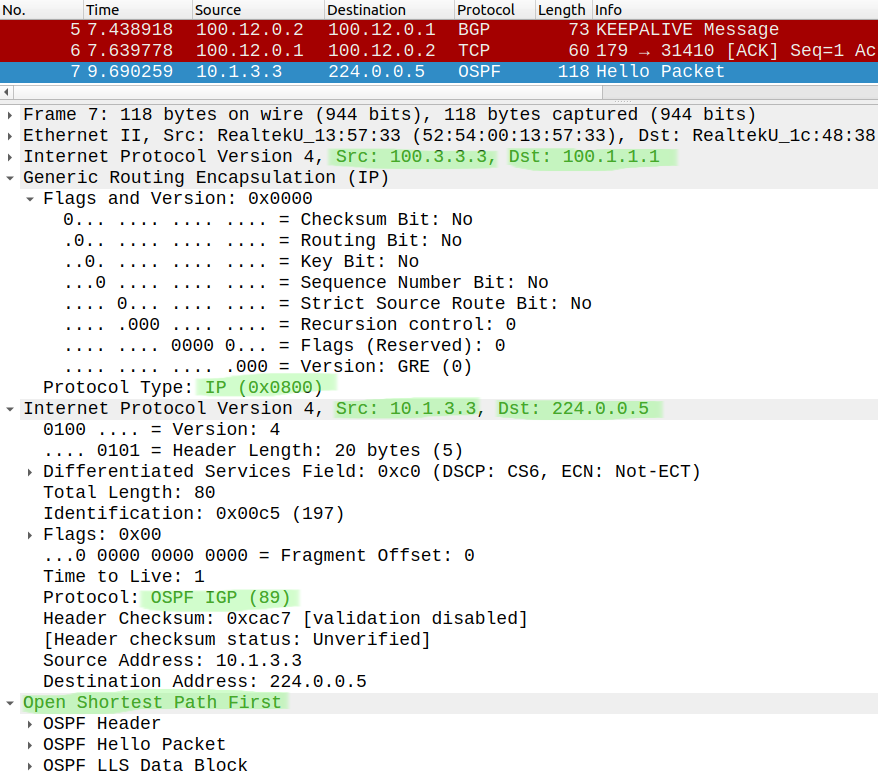Expand the Differentiated Services Field row

point(30,472)
